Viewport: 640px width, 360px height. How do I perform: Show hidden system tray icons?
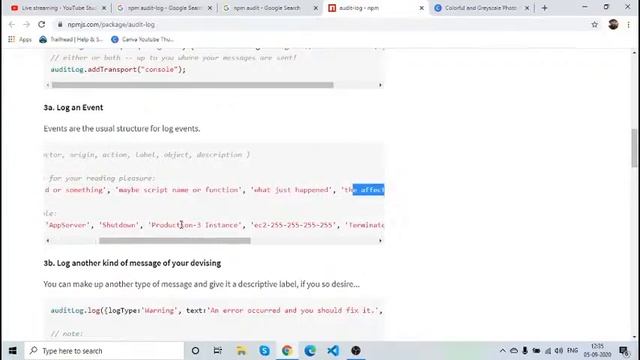[x=502, y=351]
